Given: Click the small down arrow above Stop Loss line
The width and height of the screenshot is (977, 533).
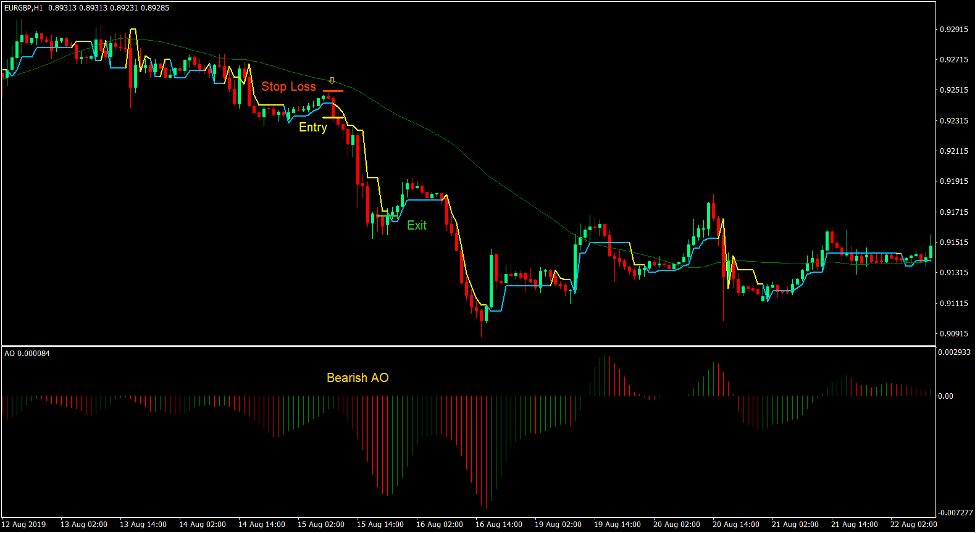Looking at the screenshot, I should (332, 80).
